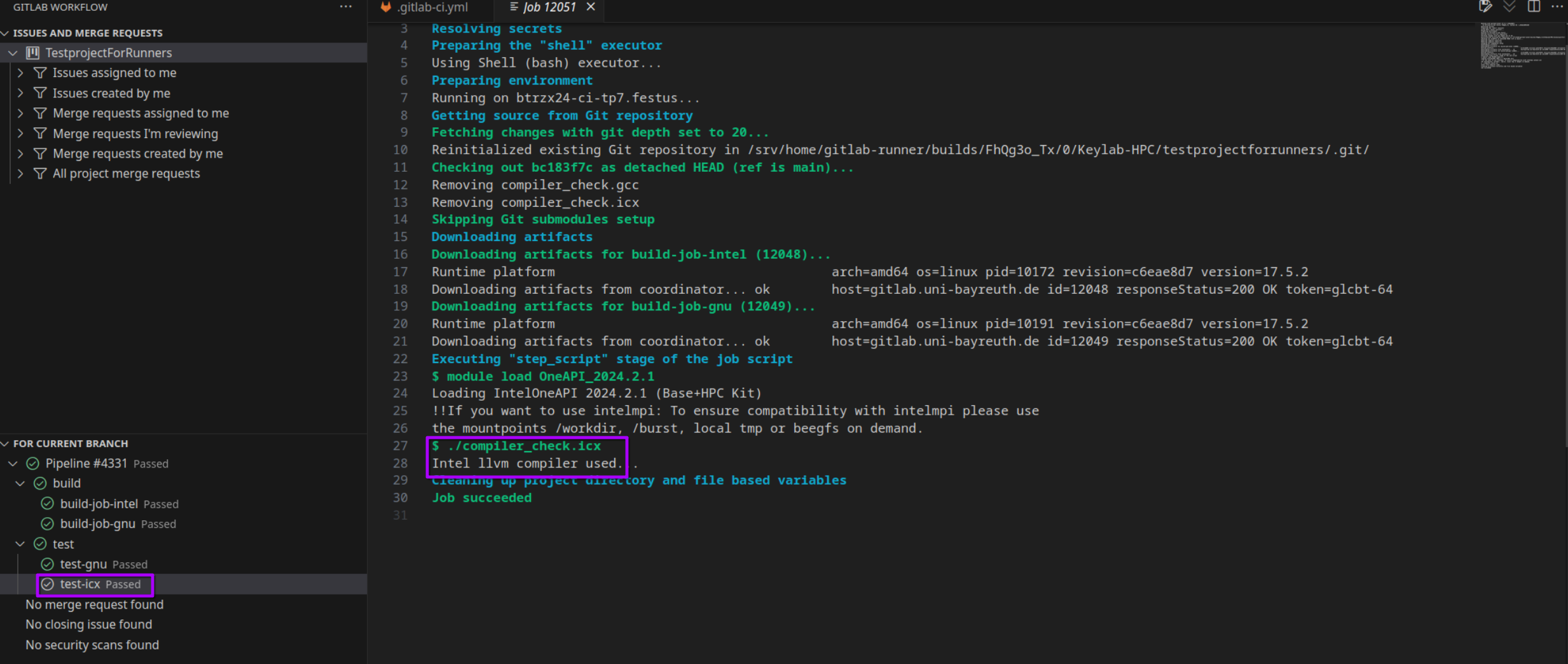Click log line 'Intel llvm compiler used.'
Viewport: 1568px width, 664px height.
coord(534,464)
